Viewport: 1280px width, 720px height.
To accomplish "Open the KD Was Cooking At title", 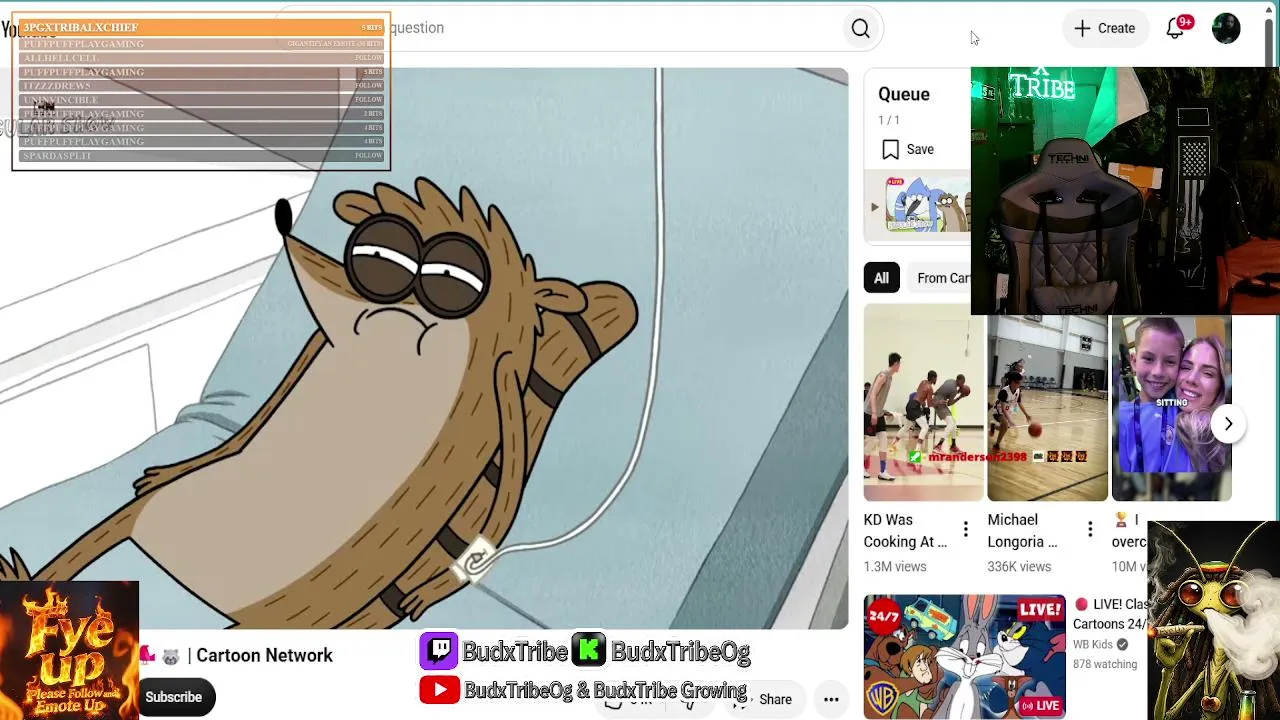I will pyautogui.click(x=905, y=531).
